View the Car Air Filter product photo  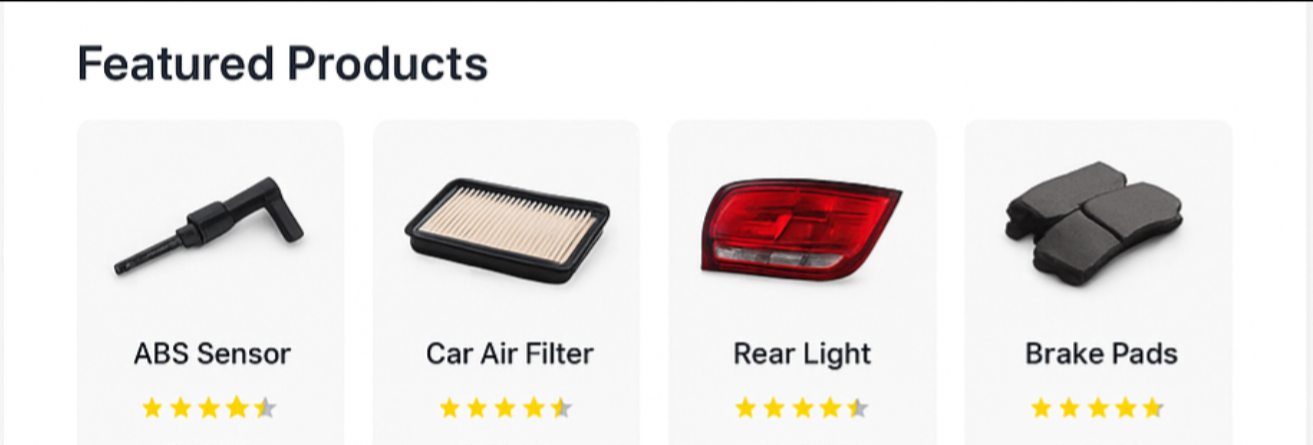[507, 230]
